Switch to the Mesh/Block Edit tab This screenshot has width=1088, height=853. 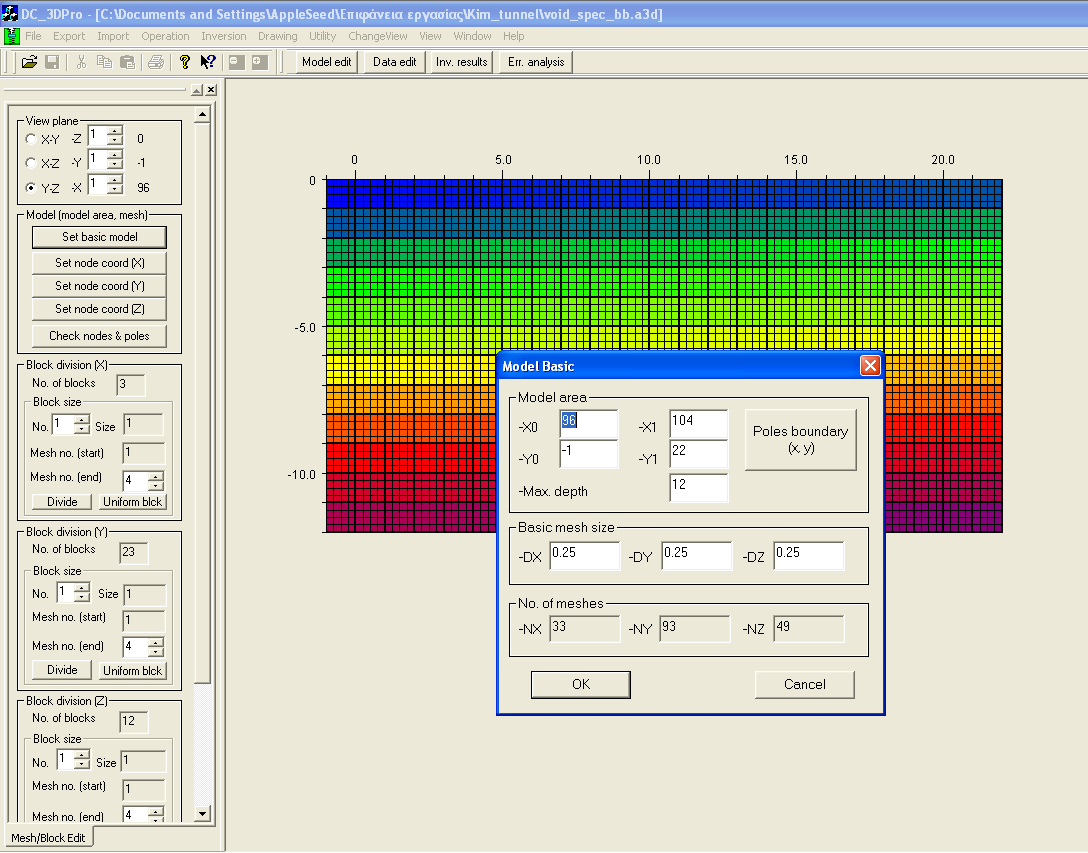coord(48,838)
